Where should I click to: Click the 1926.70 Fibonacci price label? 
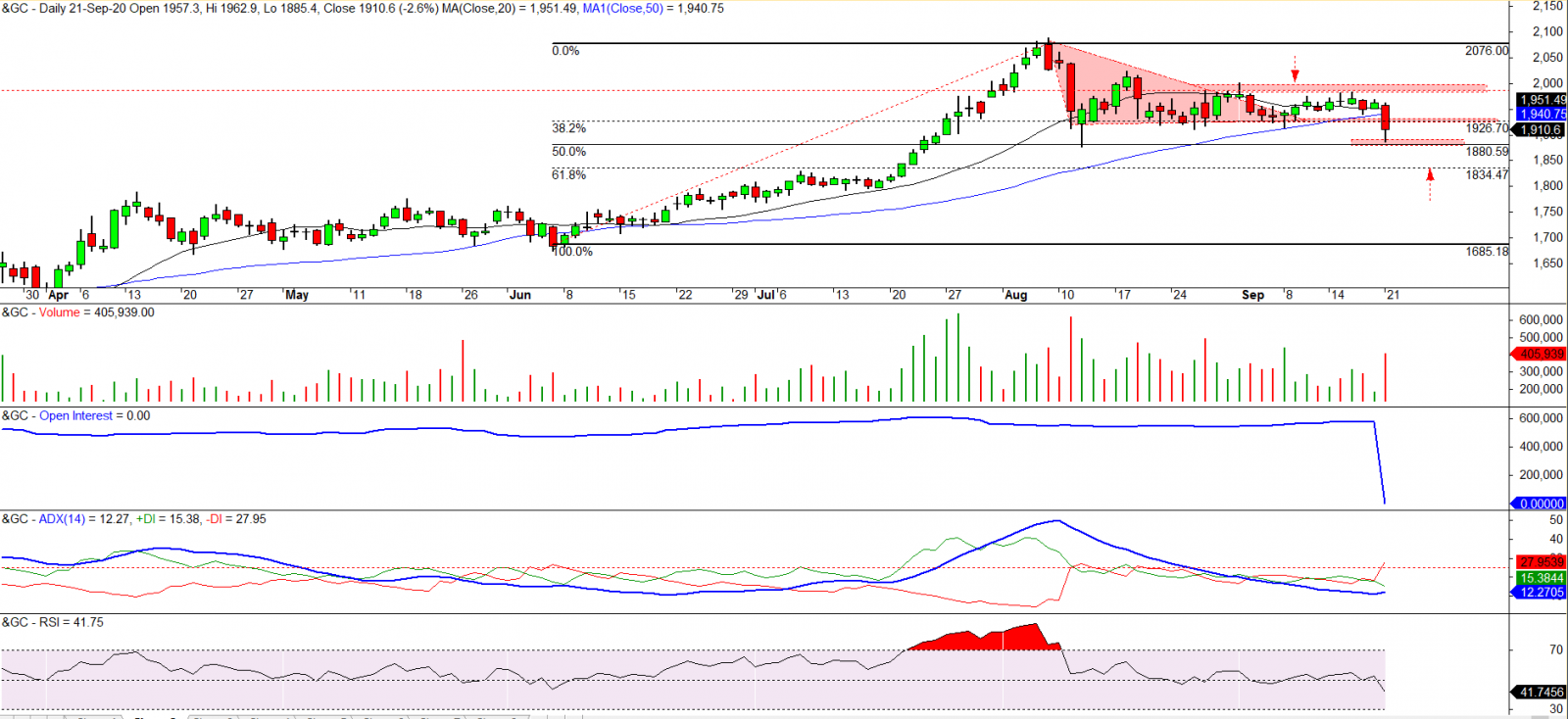[1487, 128]
